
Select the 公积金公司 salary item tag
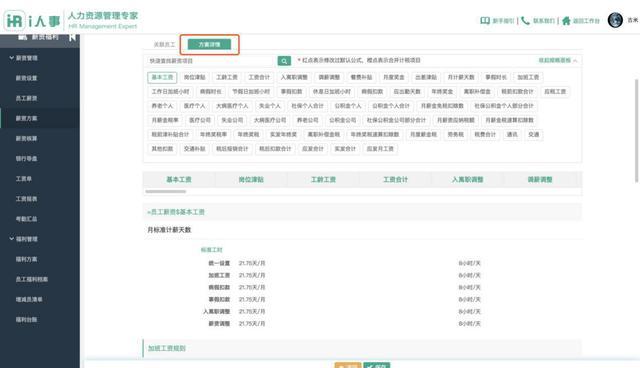pyautogui.click(x=343, y=120)
